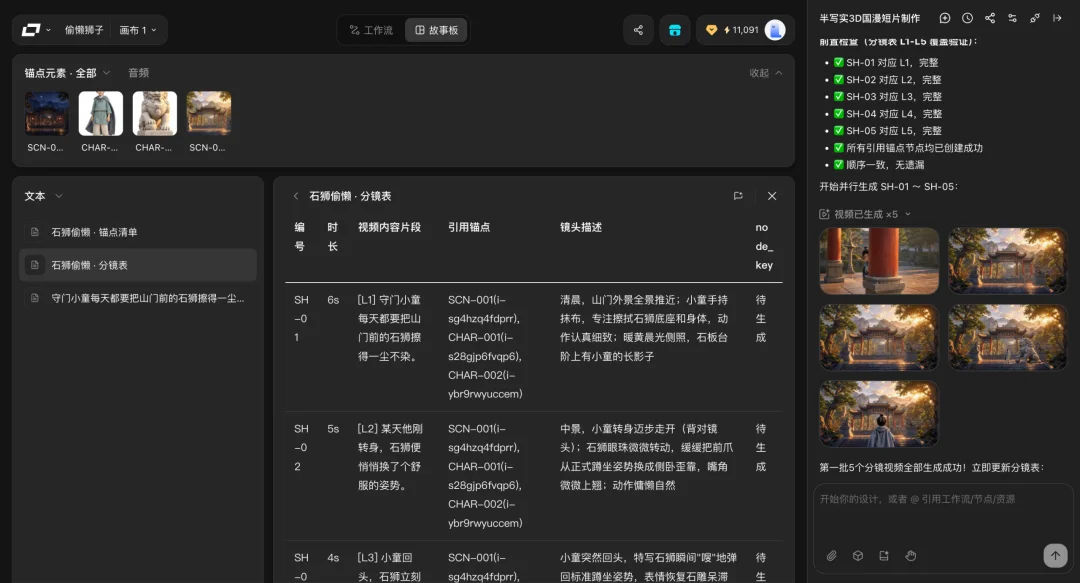Screen dimensions: 1080x583
Task: Select the 音频 tab
Action: click(138, 72)
